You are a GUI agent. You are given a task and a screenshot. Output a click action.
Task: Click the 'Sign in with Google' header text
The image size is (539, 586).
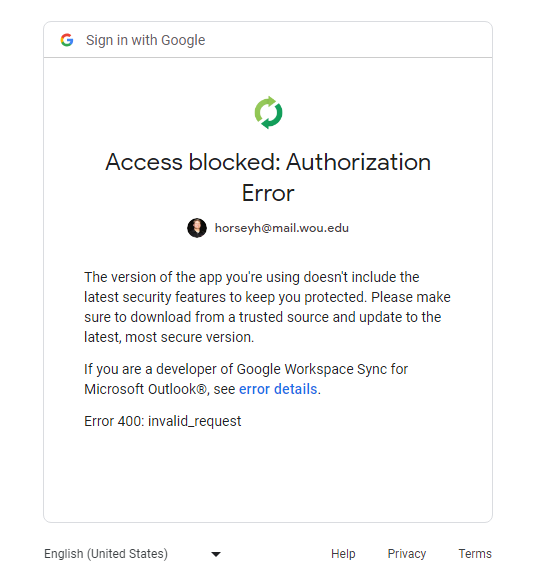pyautogui.click(x=145, y=40)
